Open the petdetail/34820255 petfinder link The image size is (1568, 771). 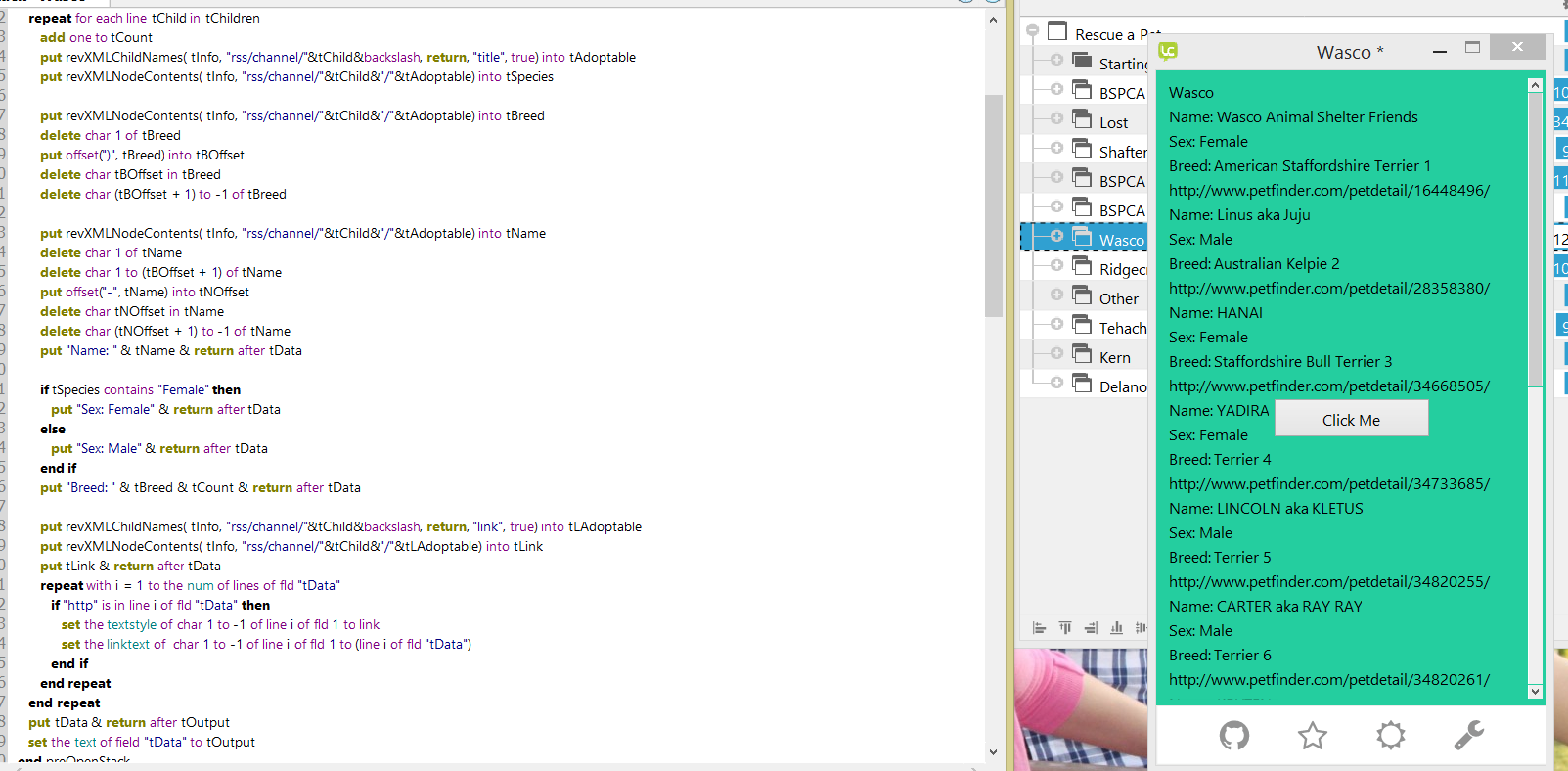point(1328,582)
